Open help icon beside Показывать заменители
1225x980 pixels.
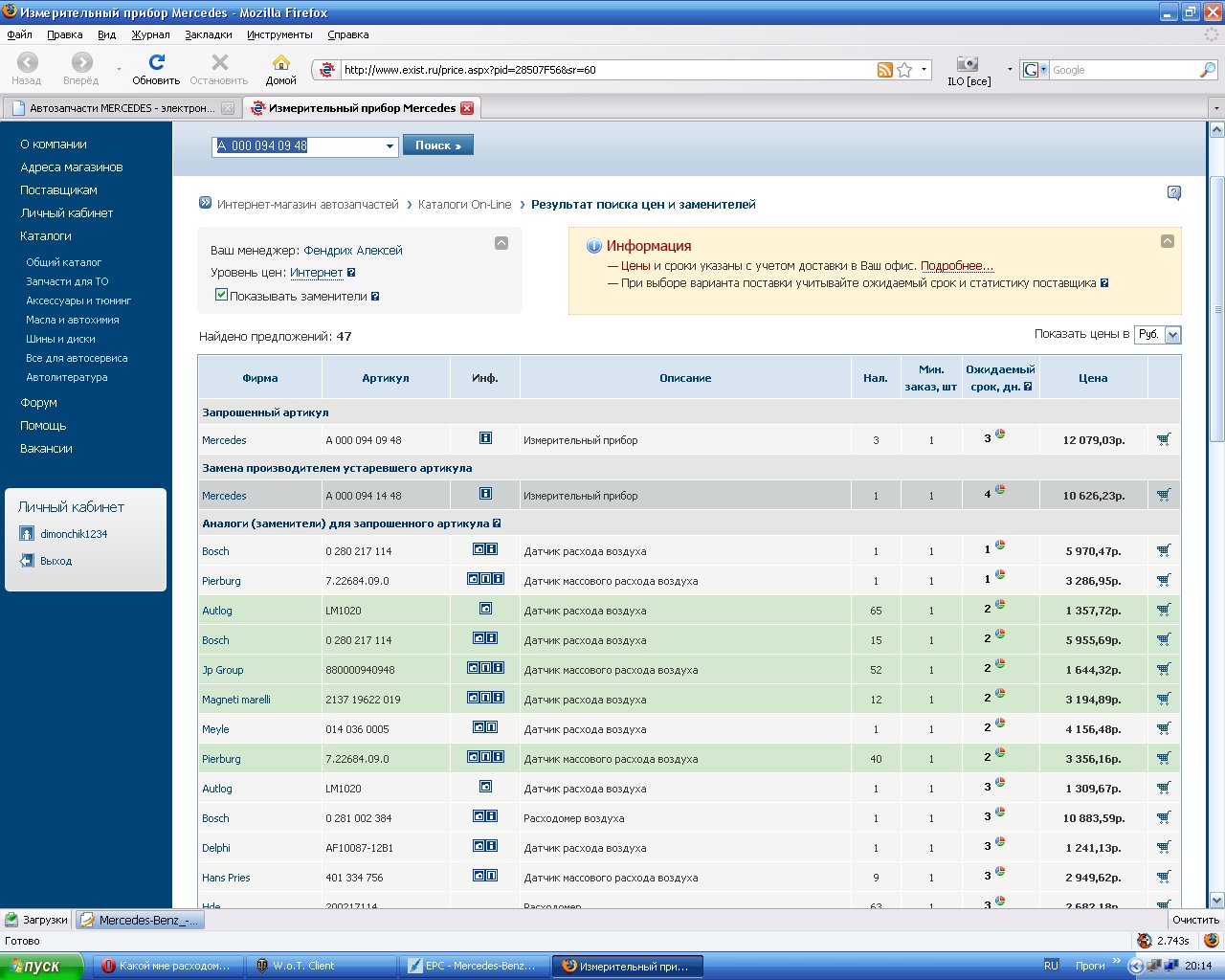375,297
